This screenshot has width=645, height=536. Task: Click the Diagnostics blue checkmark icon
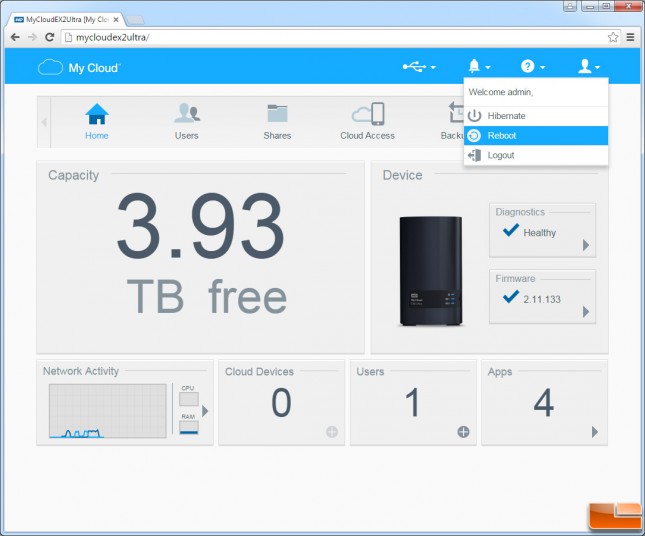point(510,230)
